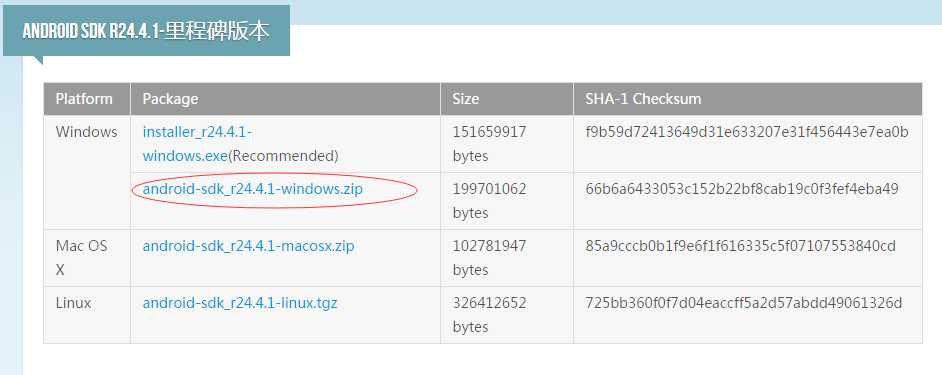The width and height of the screenshot is (942, 375).
Task: Click the checksum starting with 85a9cccb
Action: (x=741, y=246)
